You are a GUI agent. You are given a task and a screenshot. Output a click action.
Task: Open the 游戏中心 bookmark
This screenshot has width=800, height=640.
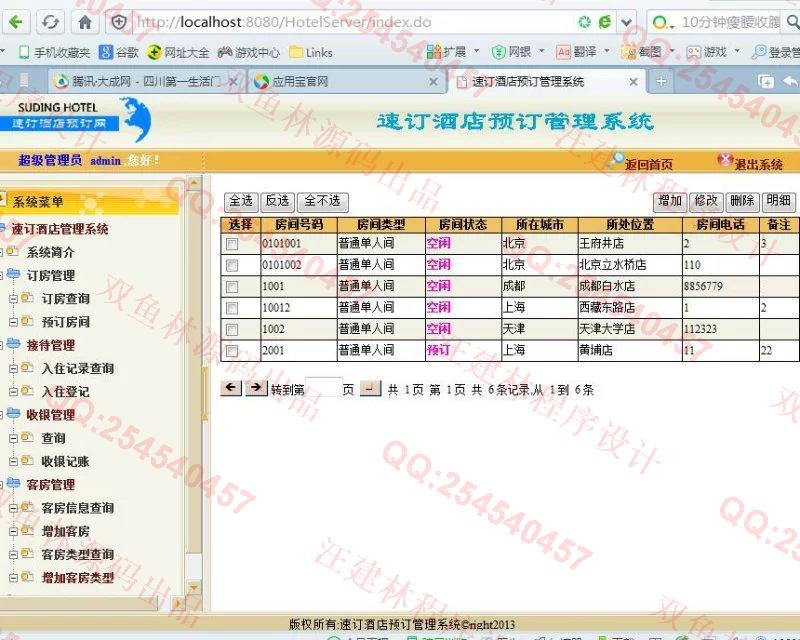point(249,52)
